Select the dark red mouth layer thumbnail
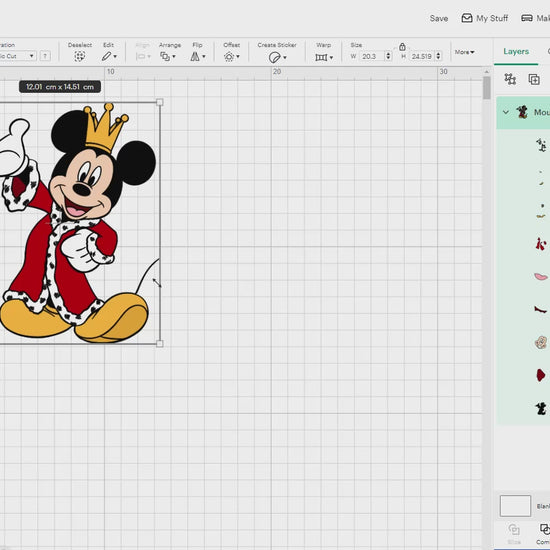This screenshot has width=550, height=550. coord(540,309)
